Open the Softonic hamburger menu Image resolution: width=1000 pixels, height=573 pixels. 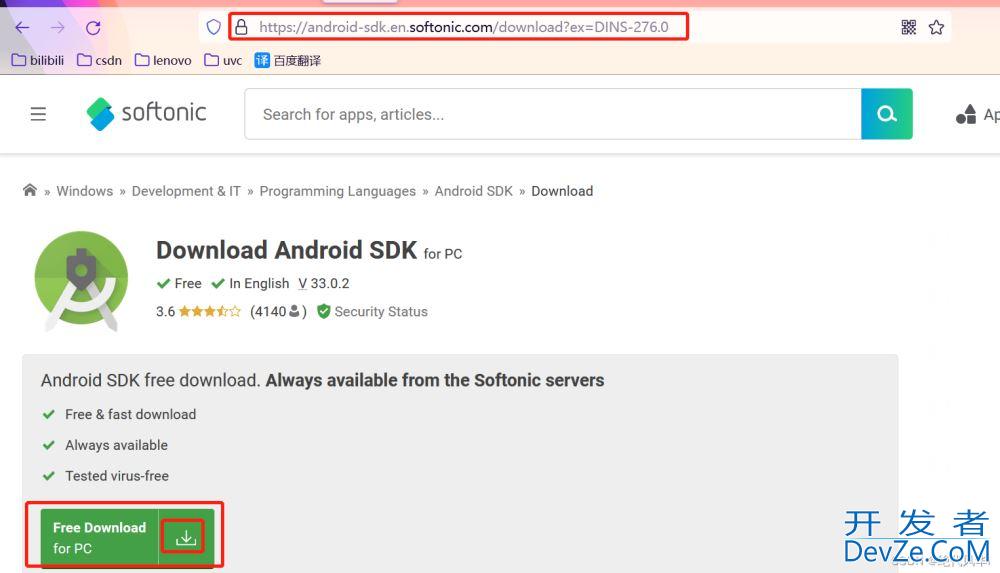[x=38, y=114]
